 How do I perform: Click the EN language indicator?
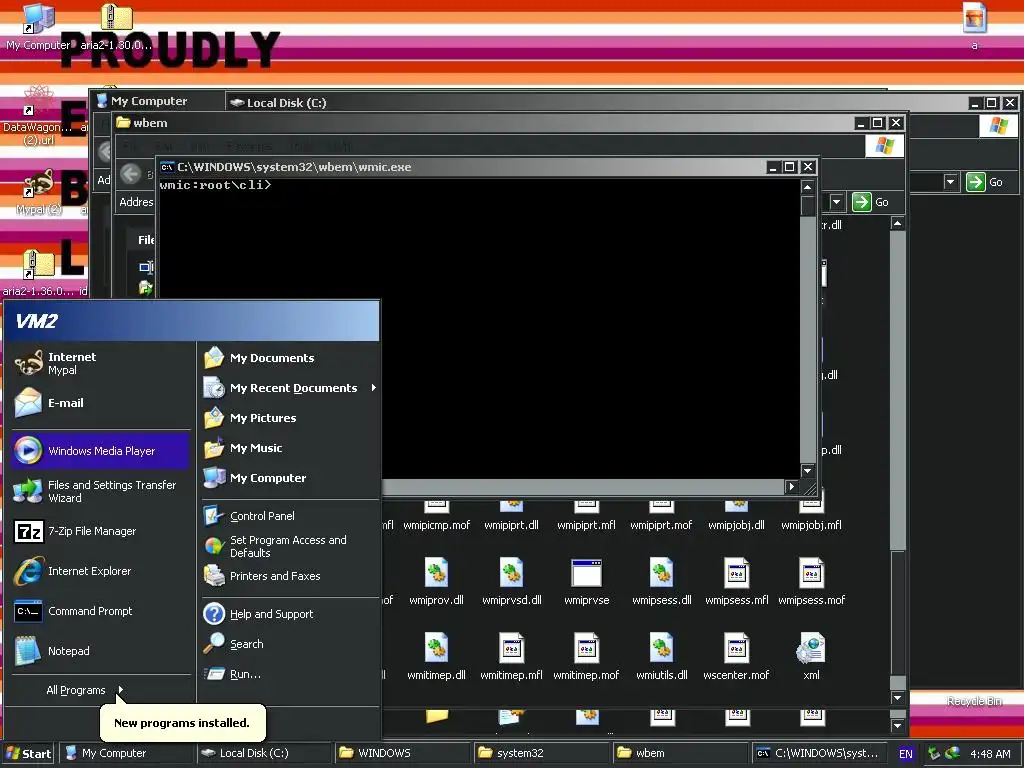pos(905,754)
